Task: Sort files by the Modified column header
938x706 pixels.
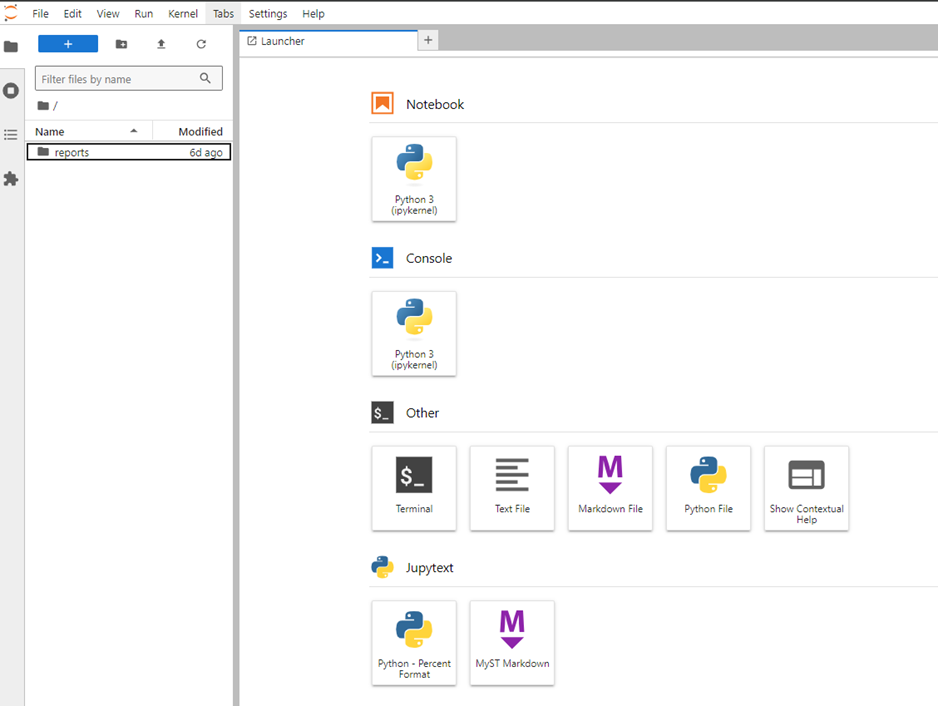Action: [193, 132]
